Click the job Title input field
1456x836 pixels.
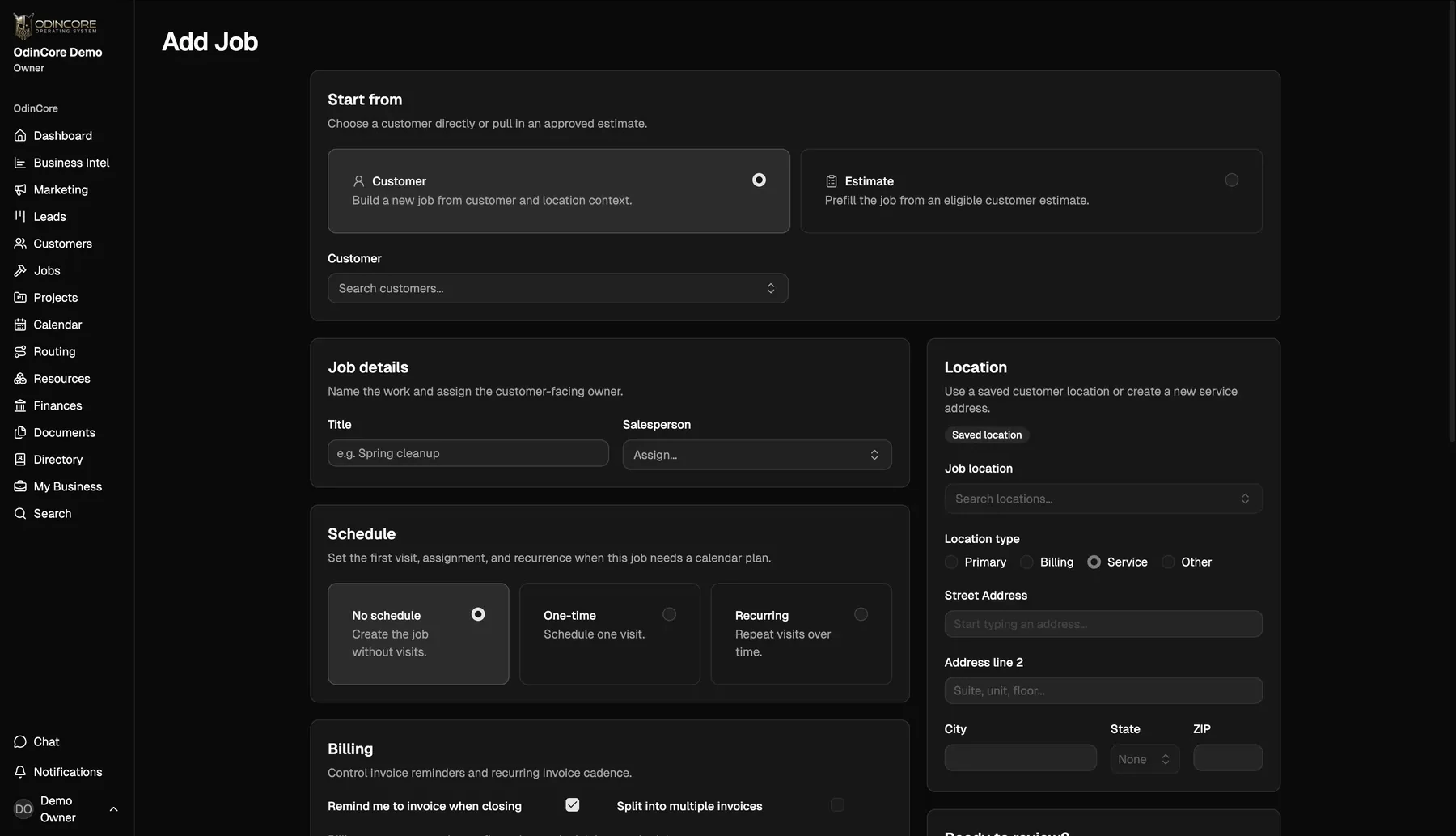coord(468,453)
